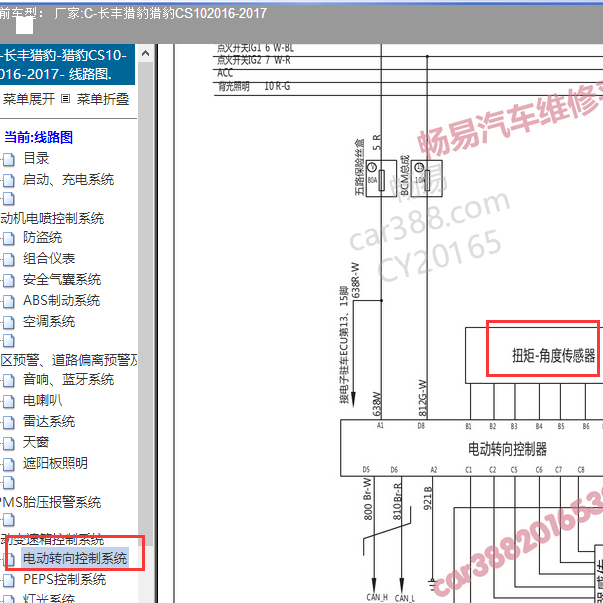Viewport: 603px width, 603px height.
Task: Click page icon beside 天窗
Action: 9,443
